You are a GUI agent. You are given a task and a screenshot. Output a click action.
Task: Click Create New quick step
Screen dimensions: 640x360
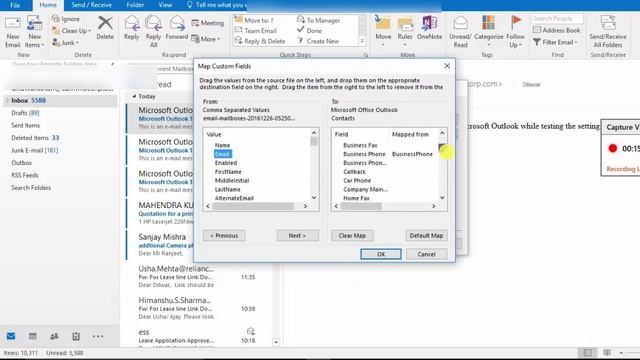click(318, 41)
